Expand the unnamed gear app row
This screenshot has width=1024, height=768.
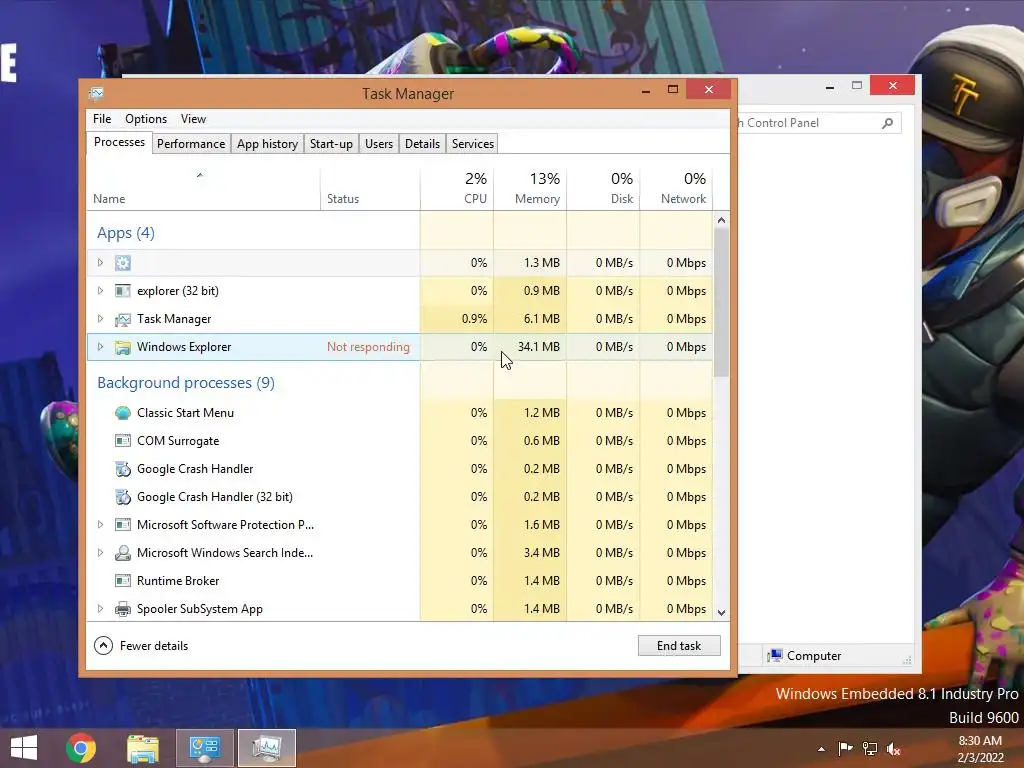click(100, 263)
